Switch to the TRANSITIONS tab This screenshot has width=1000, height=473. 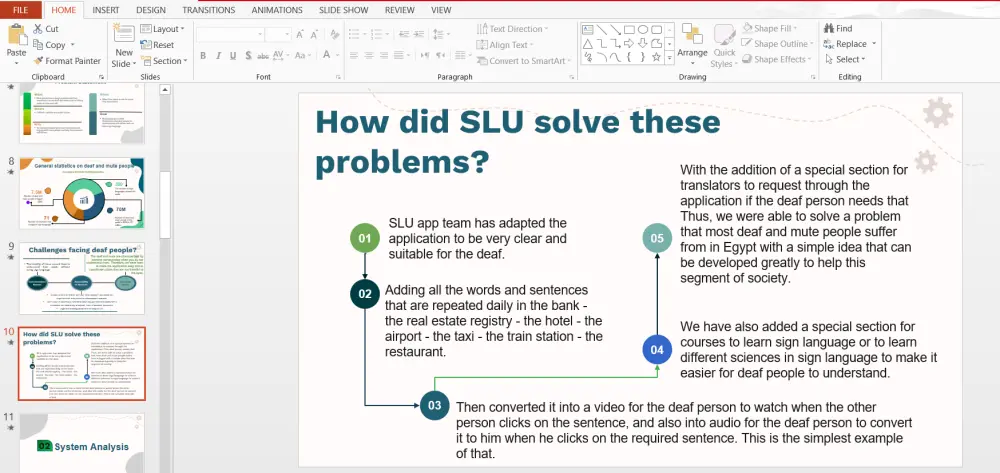209,10
